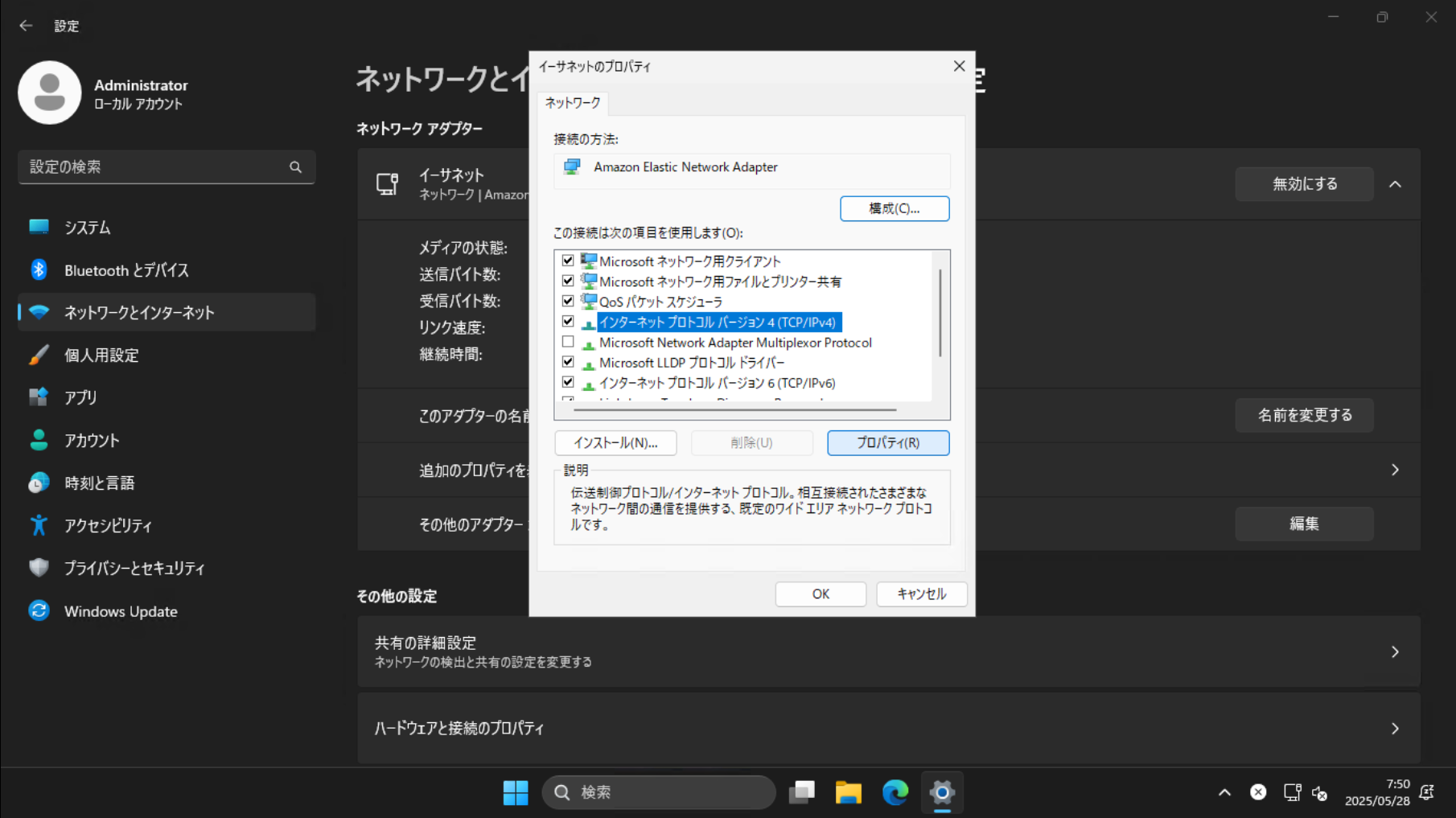
Task: Click 無効にする button for Ethernet
Action: pos(1305,184)
